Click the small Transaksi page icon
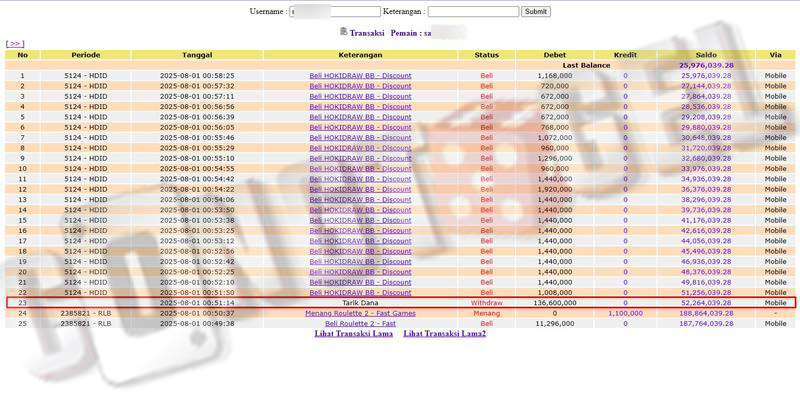Viewport: 800px width, 409px height. [x=344, y=32]
